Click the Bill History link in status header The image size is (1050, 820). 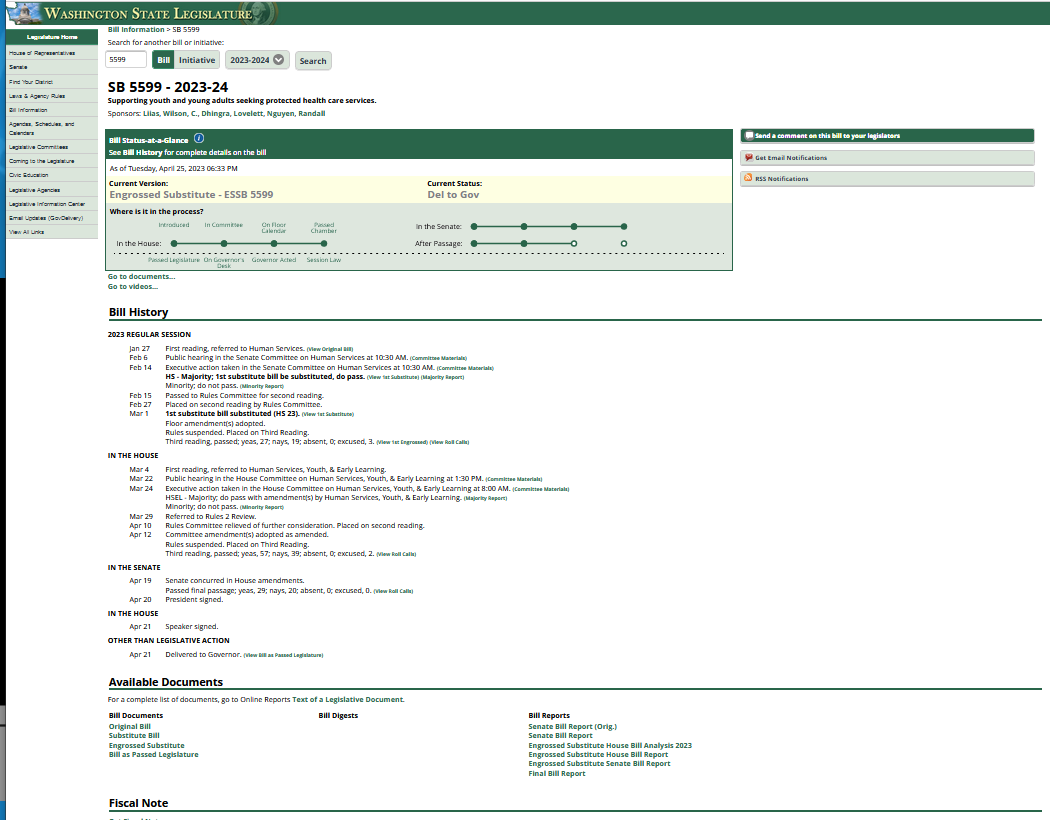pyautogui.click(x=143, y=153)
